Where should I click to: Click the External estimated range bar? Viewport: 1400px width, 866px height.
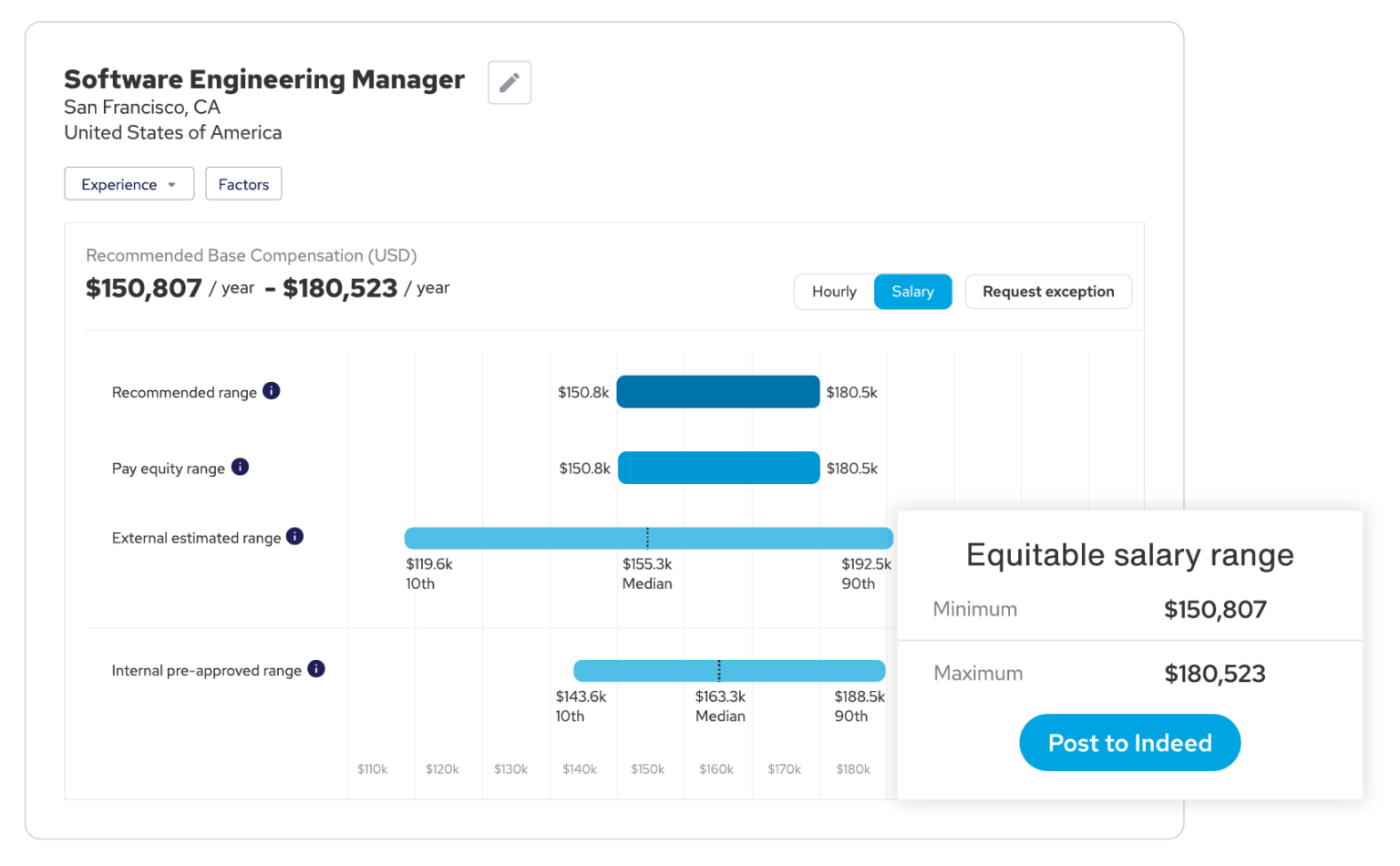coord(547,538)
